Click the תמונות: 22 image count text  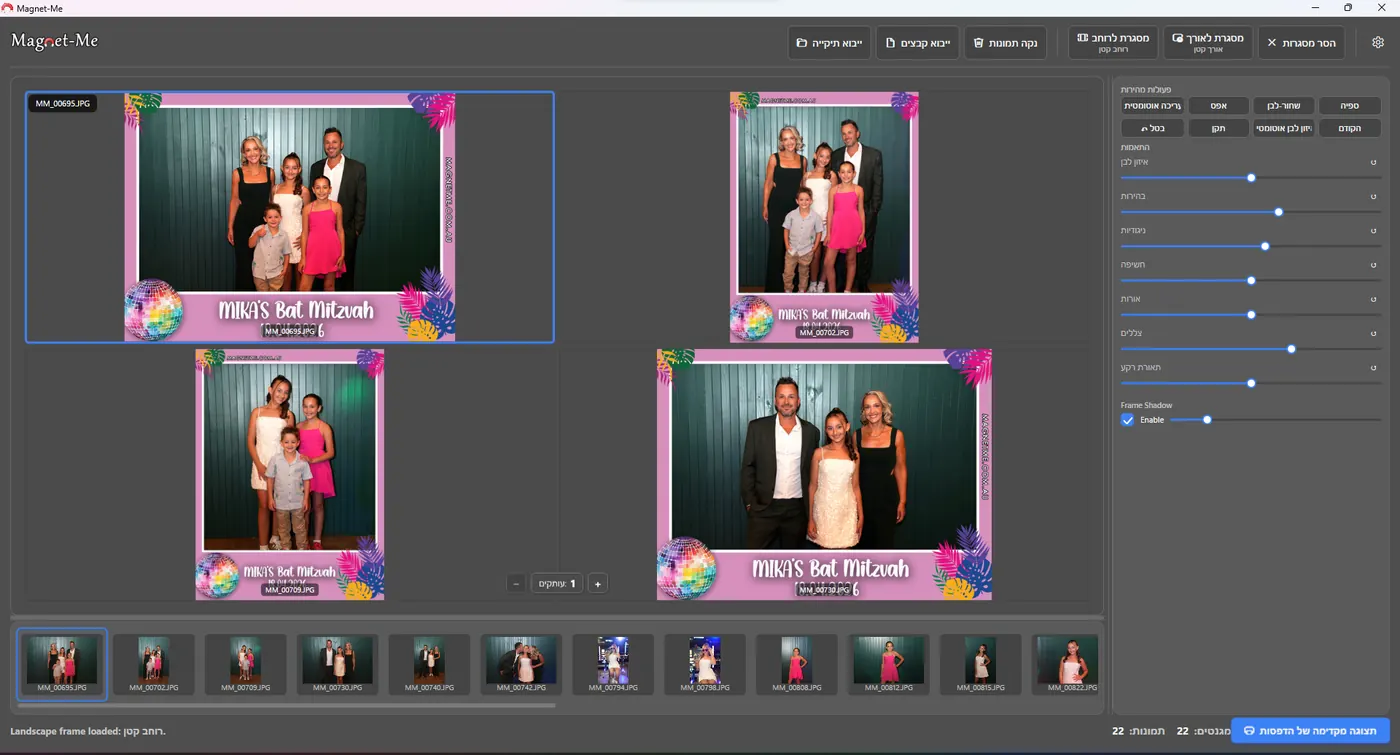click(x=1139, y=731)
